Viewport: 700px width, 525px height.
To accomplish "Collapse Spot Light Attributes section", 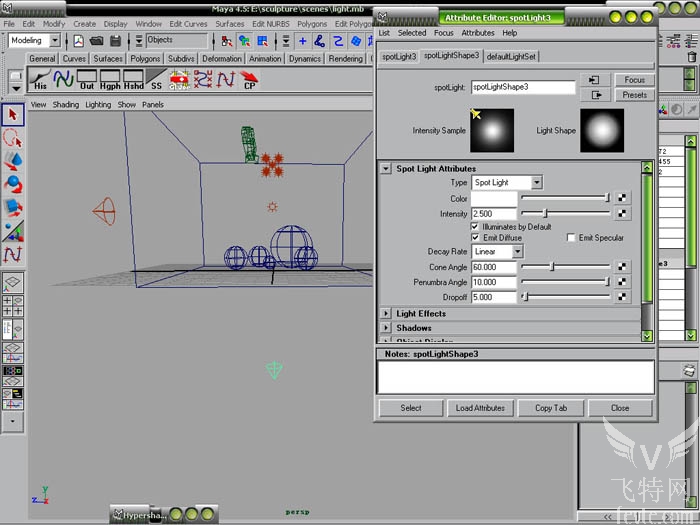I will (386, 169).
